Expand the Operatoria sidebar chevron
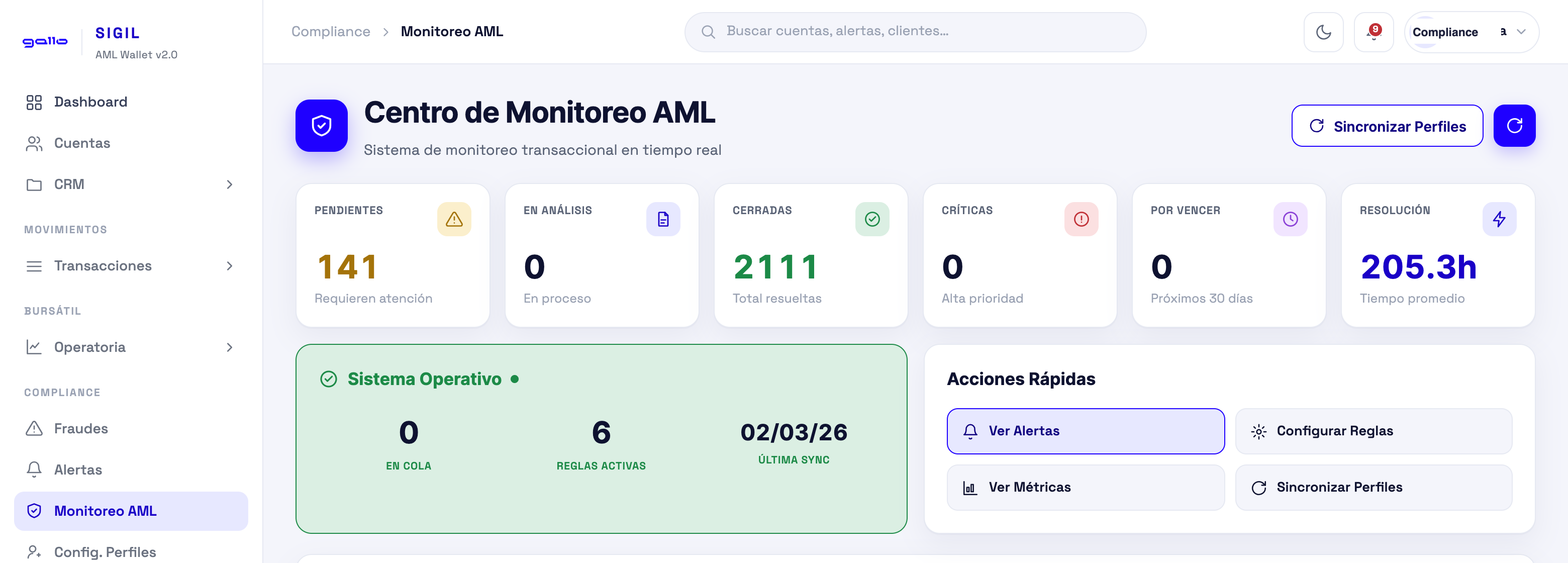 [x=230, y=347]
